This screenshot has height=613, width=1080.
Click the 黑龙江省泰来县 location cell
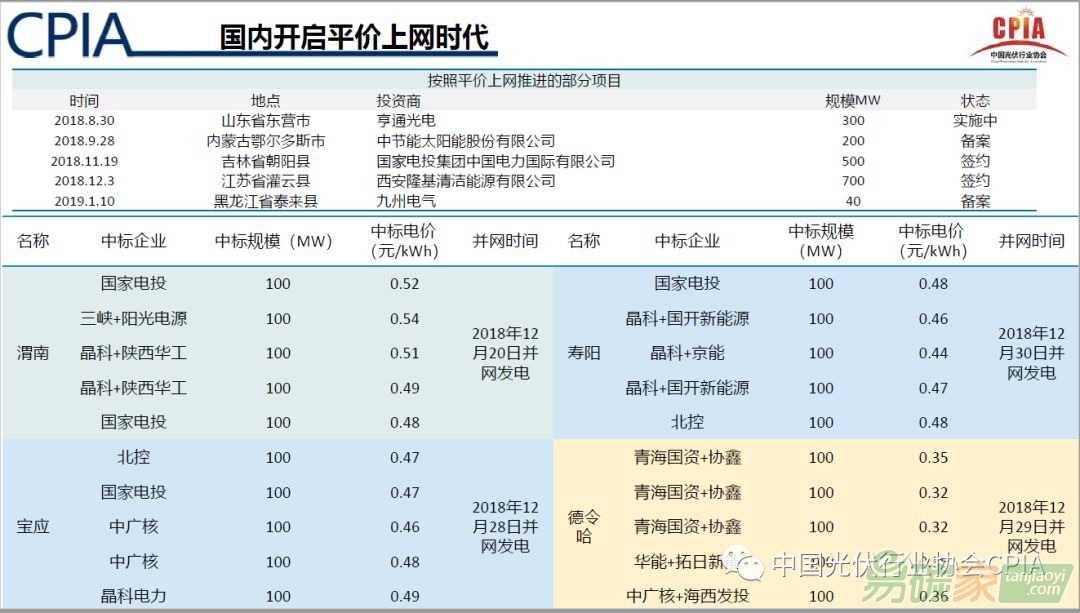(x=265, y=201)
